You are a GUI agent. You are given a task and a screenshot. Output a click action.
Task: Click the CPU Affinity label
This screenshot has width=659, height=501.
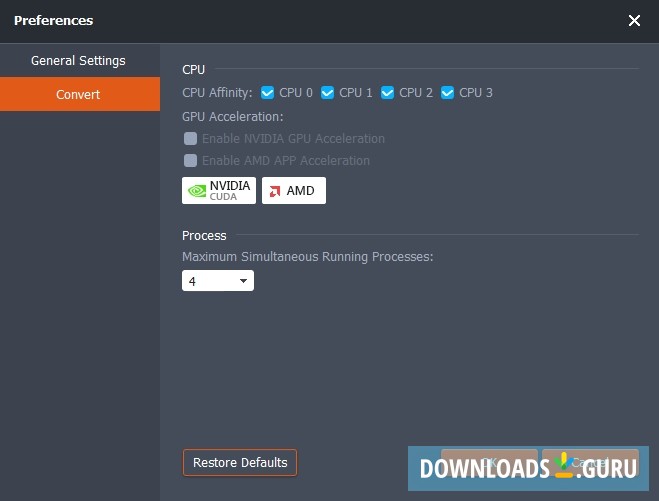[x=217, y=92]
